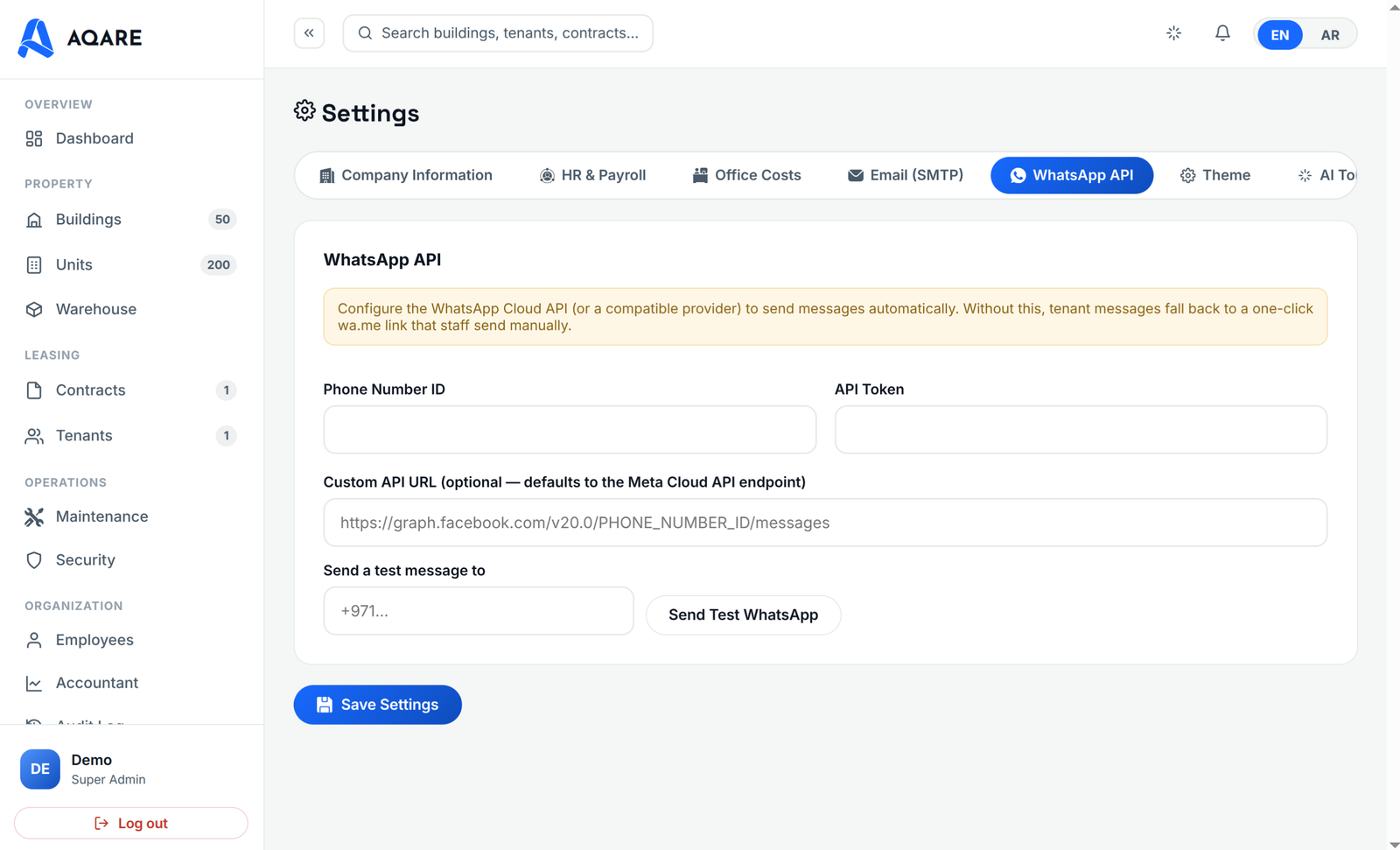Switch language to AR
This screenshot has width=1400, height=850.
point(1330,35)
